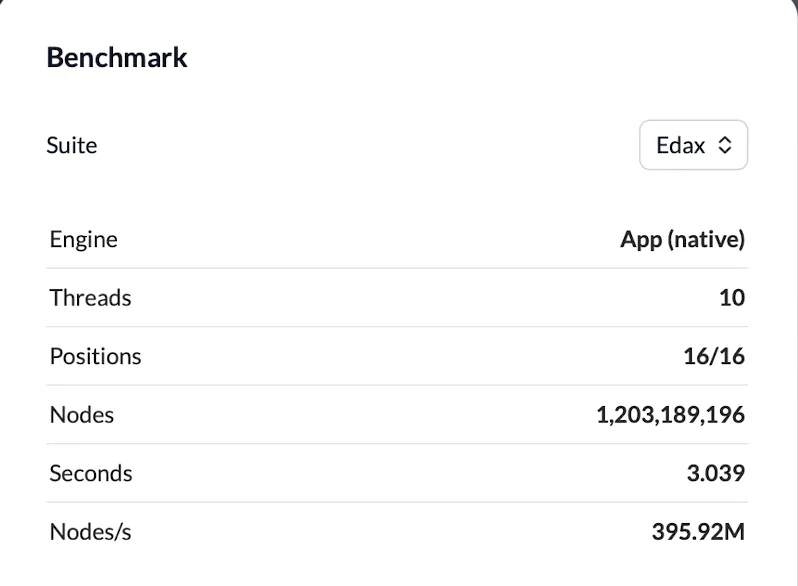Click the up-down chevron icon beside Edax

tap(725, 145)
